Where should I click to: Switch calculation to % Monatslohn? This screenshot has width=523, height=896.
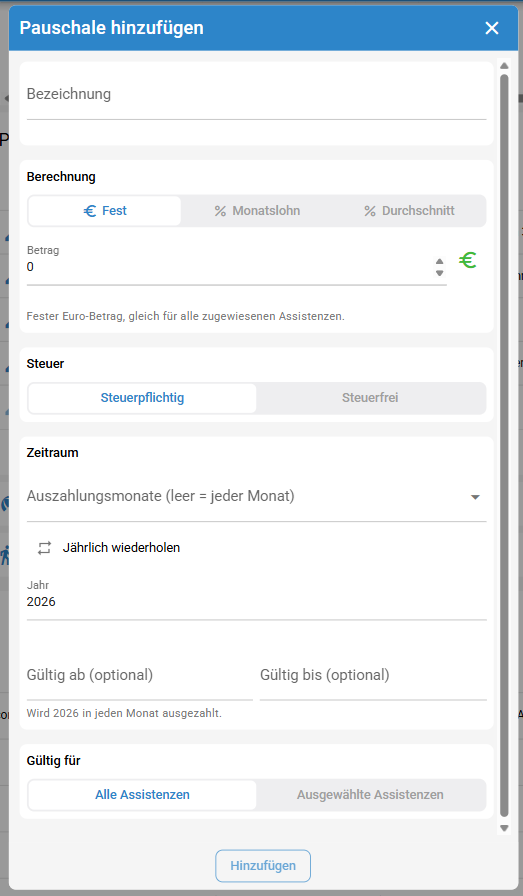pyautogui.click(x=257, y=211)
